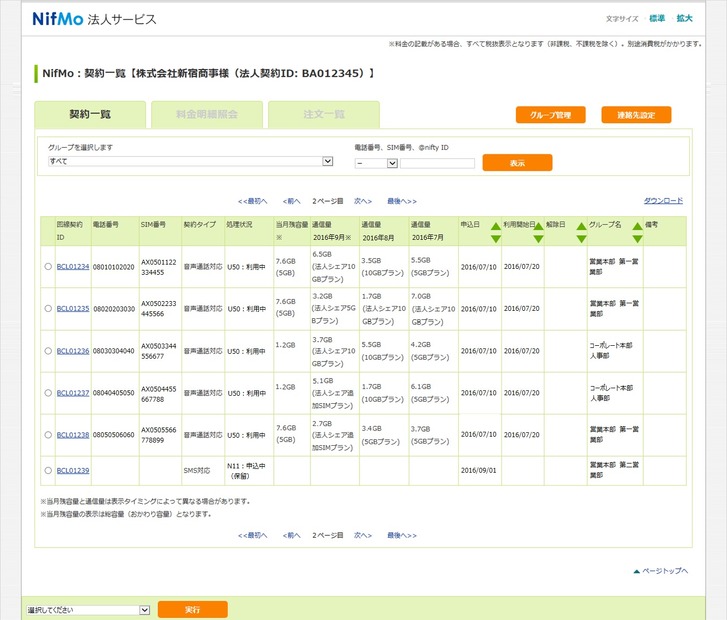Open contract BCL01239 link

point(73,470)
